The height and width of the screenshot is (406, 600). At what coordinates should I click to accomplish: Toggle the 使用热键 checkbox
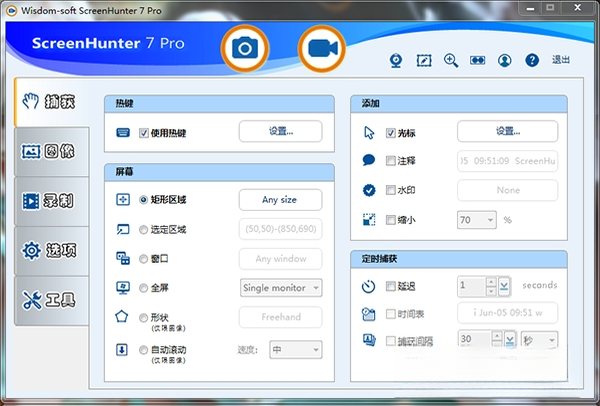coord(144,133)
